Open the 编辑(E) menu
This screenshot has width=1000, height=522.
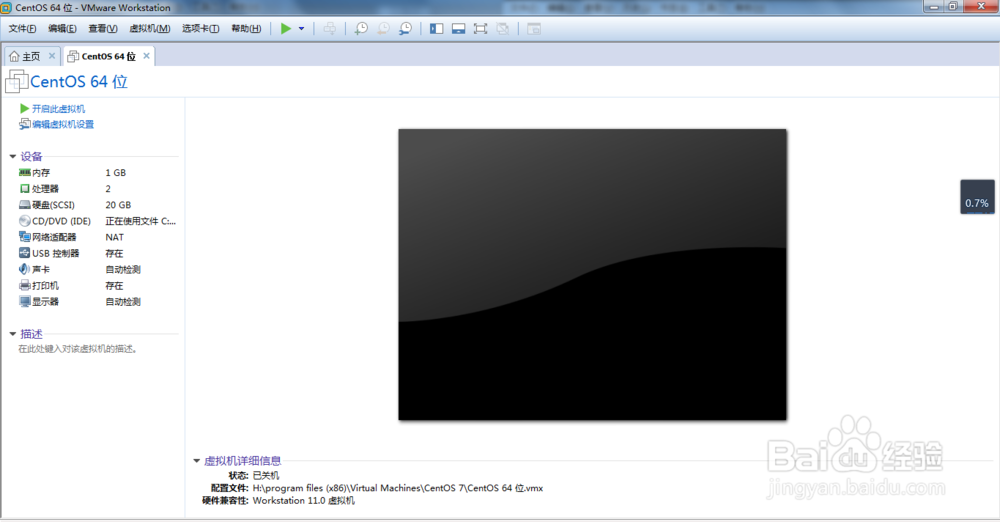point(62,29)
